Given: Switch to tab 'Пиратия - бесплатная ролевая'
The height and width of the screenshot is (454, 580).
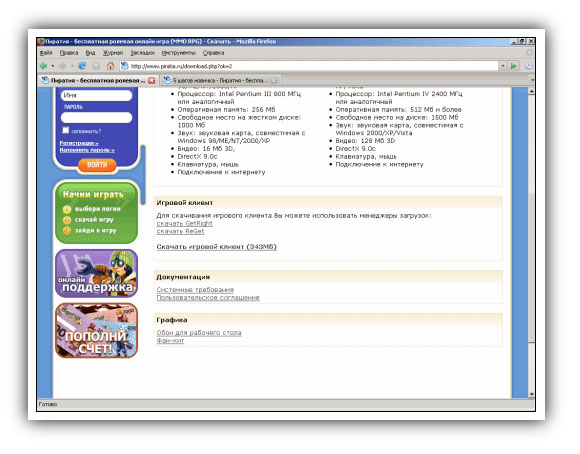Looking at the screenshot, I should (x=98, y=80).
